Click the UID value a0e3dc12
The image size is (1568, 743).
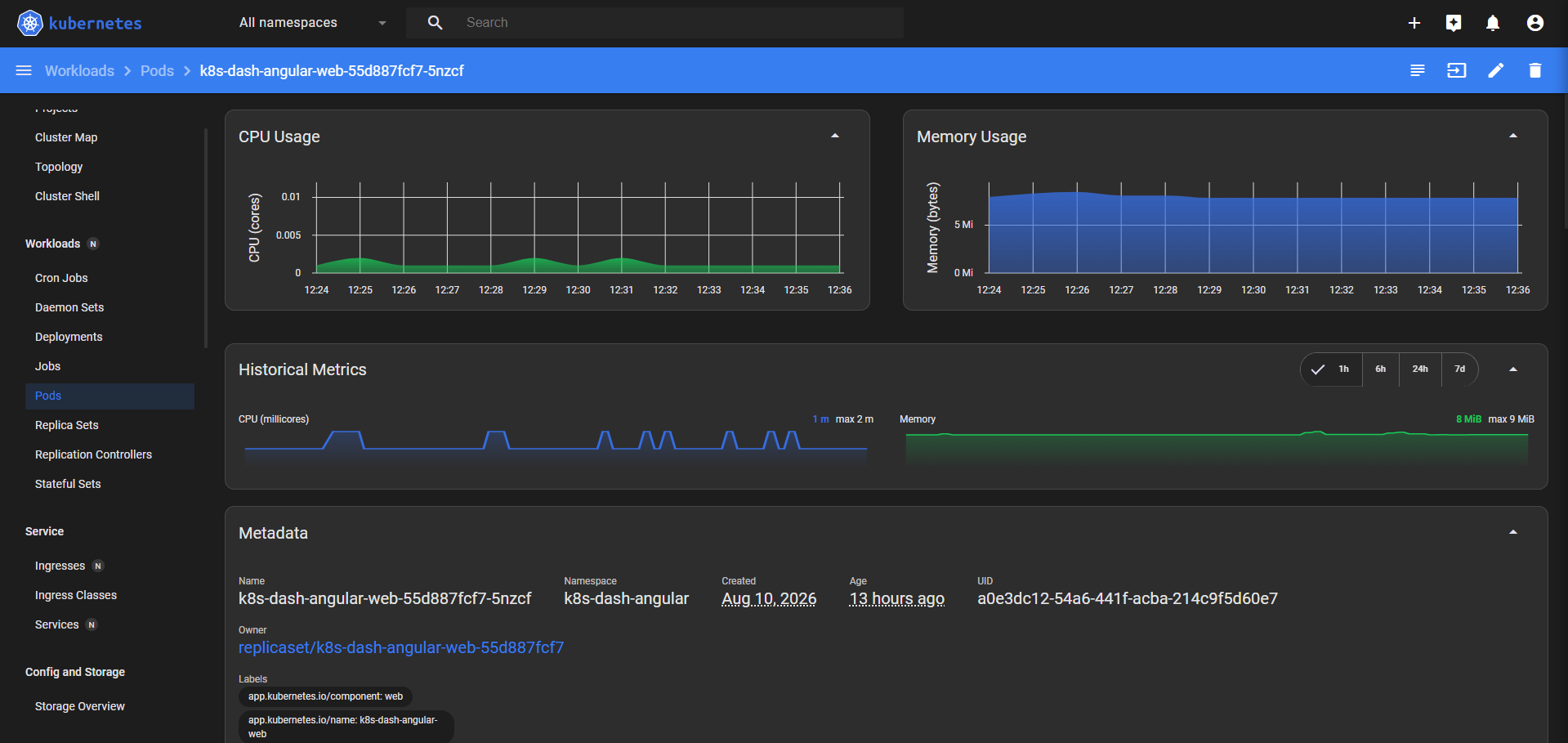[1128, 598]
